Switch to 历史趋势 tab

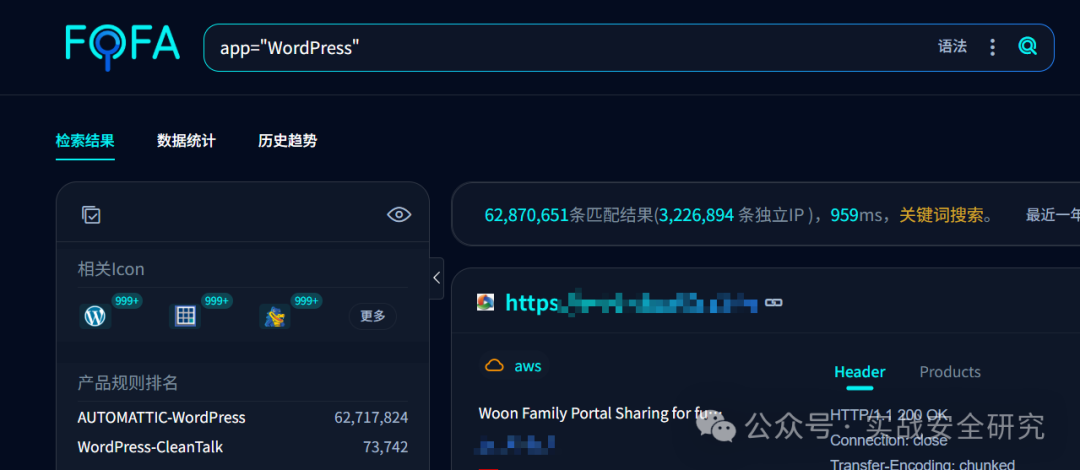[x=287, y=141]
